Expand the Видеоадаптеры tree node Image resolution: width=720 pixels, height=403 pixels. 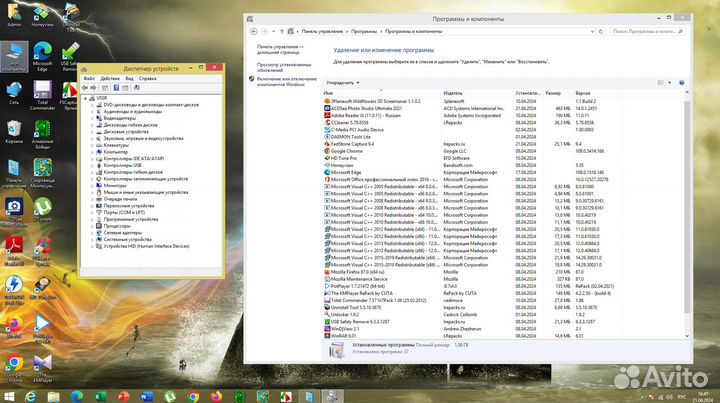tap(93, 117)
